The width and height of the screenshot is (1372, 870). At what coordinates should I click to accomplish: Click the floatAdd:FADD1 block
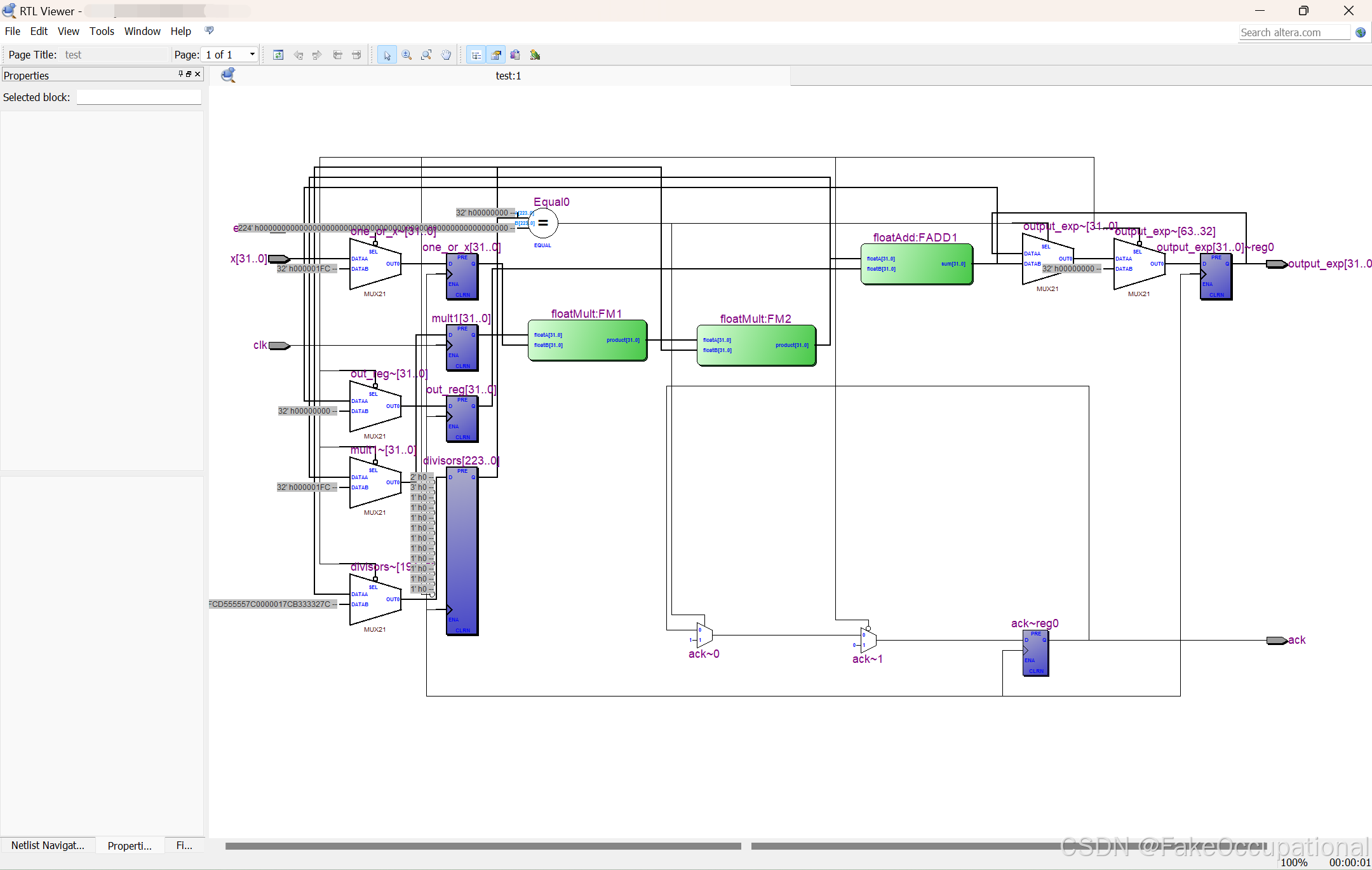click(916, 264)
